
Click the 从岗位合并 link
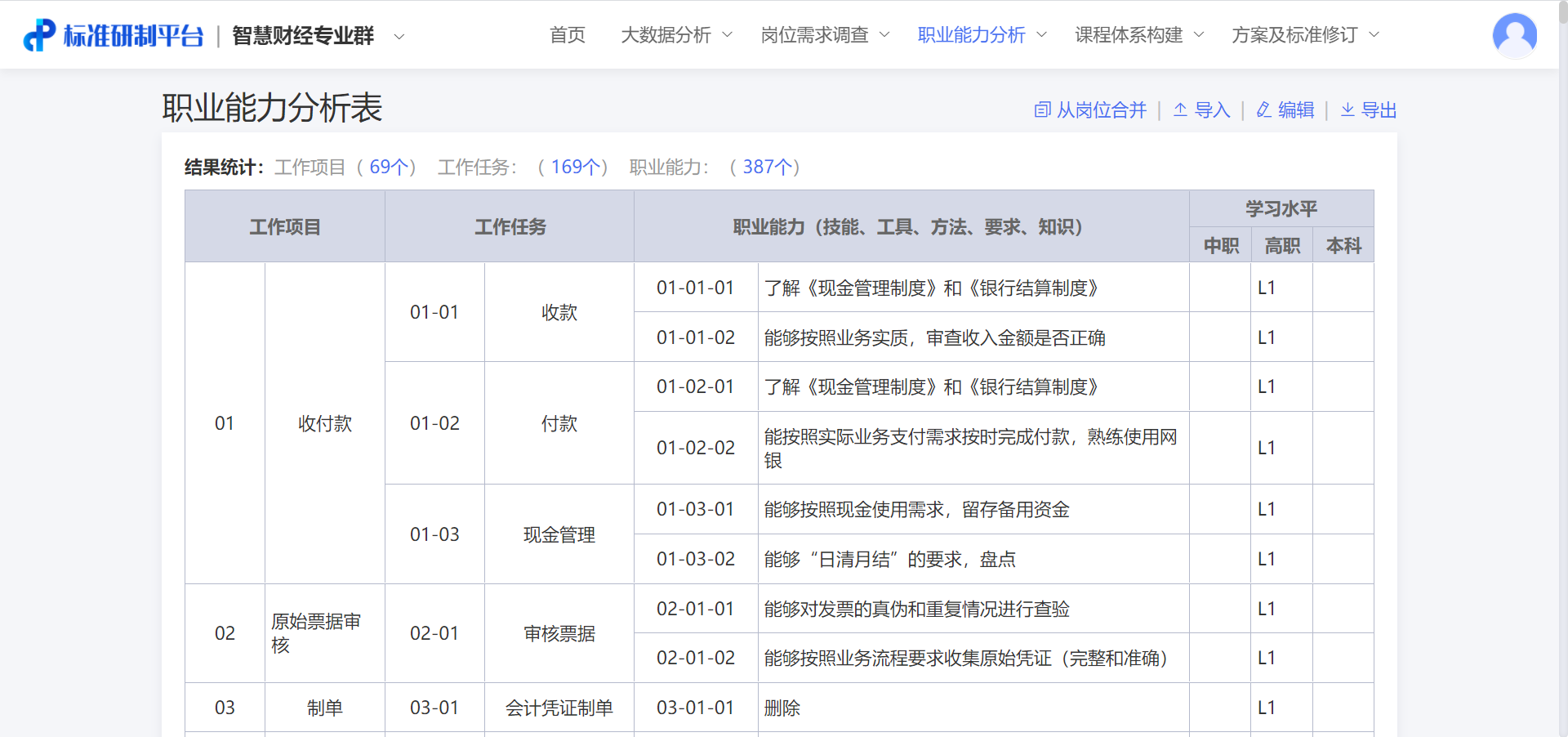(1102, 110)
